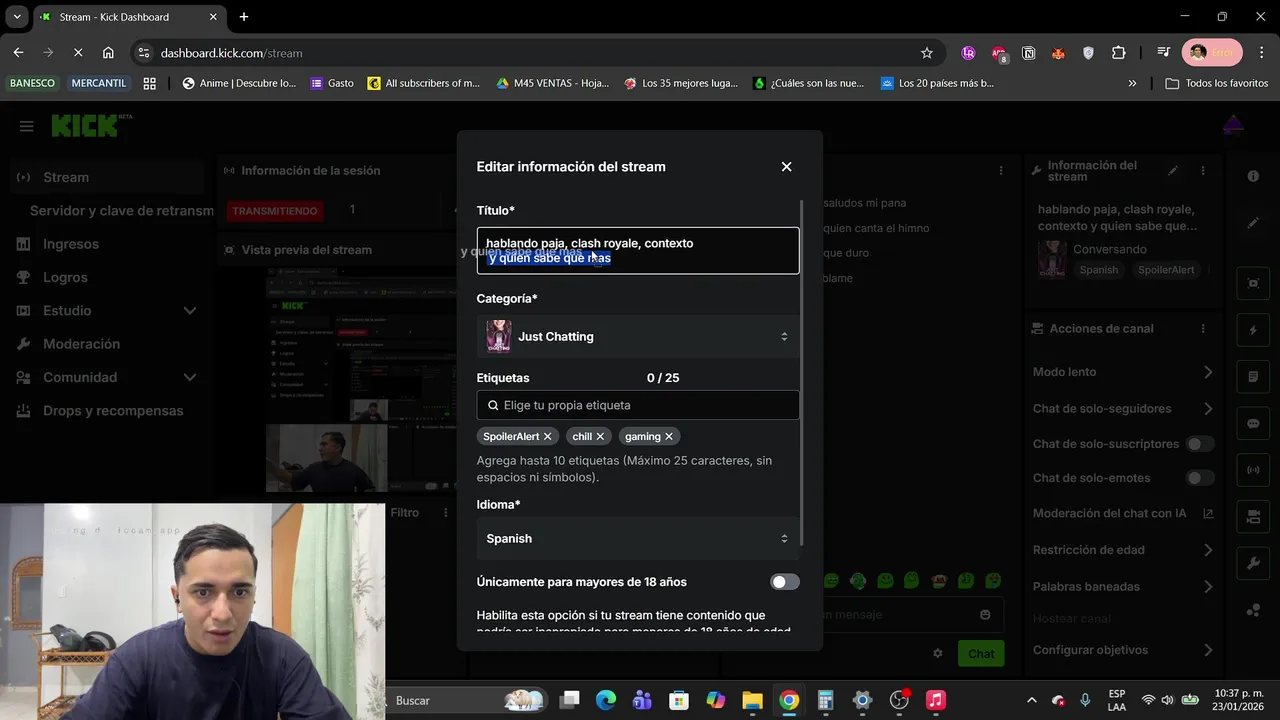Click the green Chat send button

click(981, 654)
